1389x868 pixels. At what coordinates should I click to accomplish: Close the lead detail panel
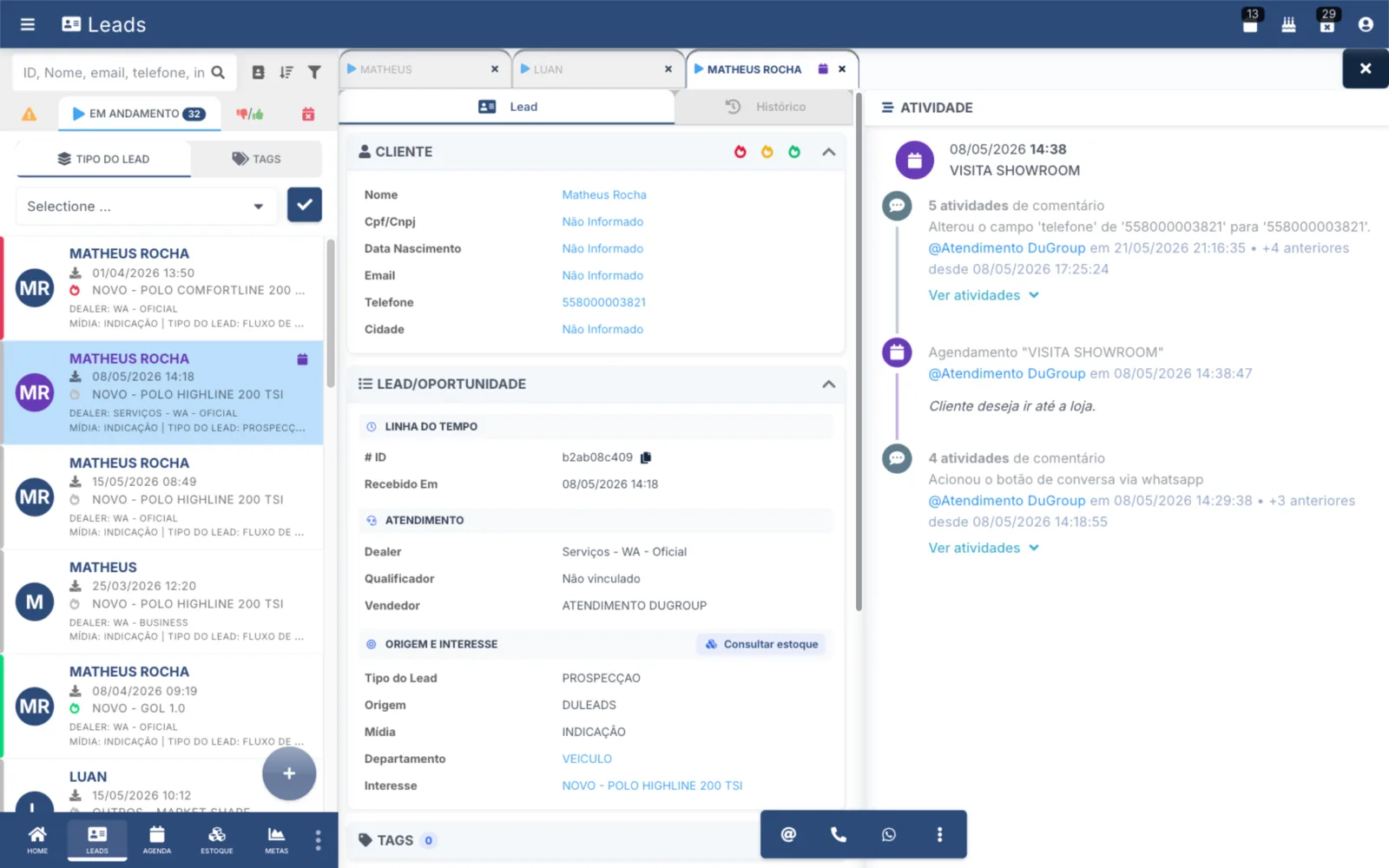(x=1366, y=69)
